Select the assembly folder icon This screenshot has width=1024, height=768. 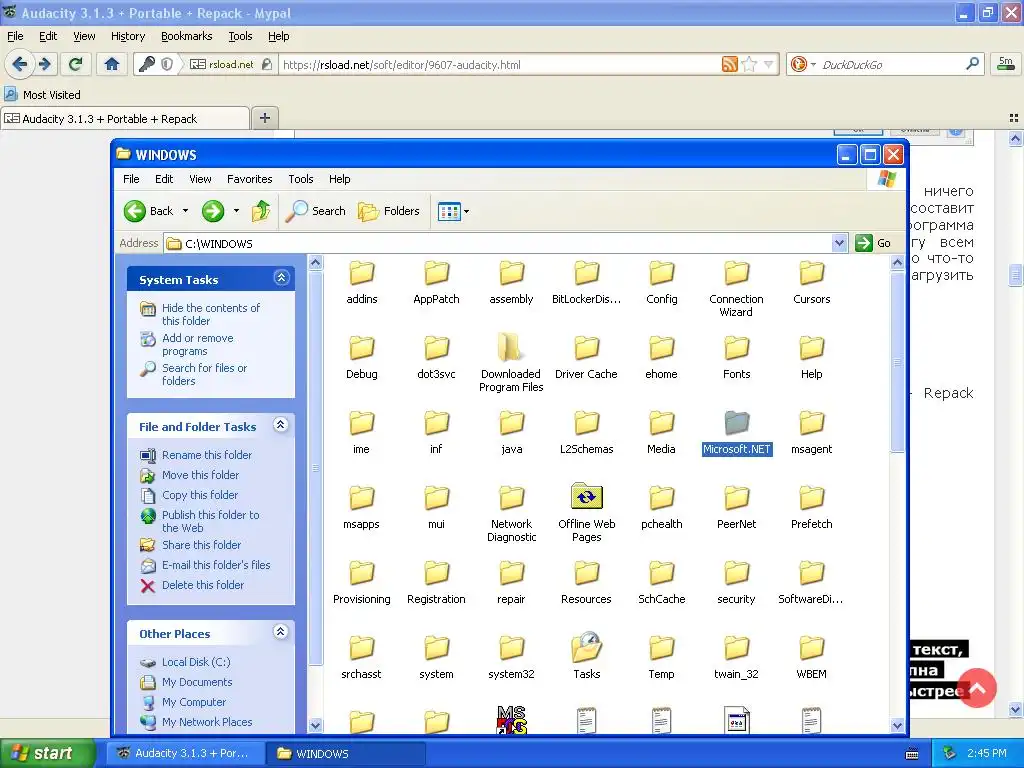click(x=511, y=273)
